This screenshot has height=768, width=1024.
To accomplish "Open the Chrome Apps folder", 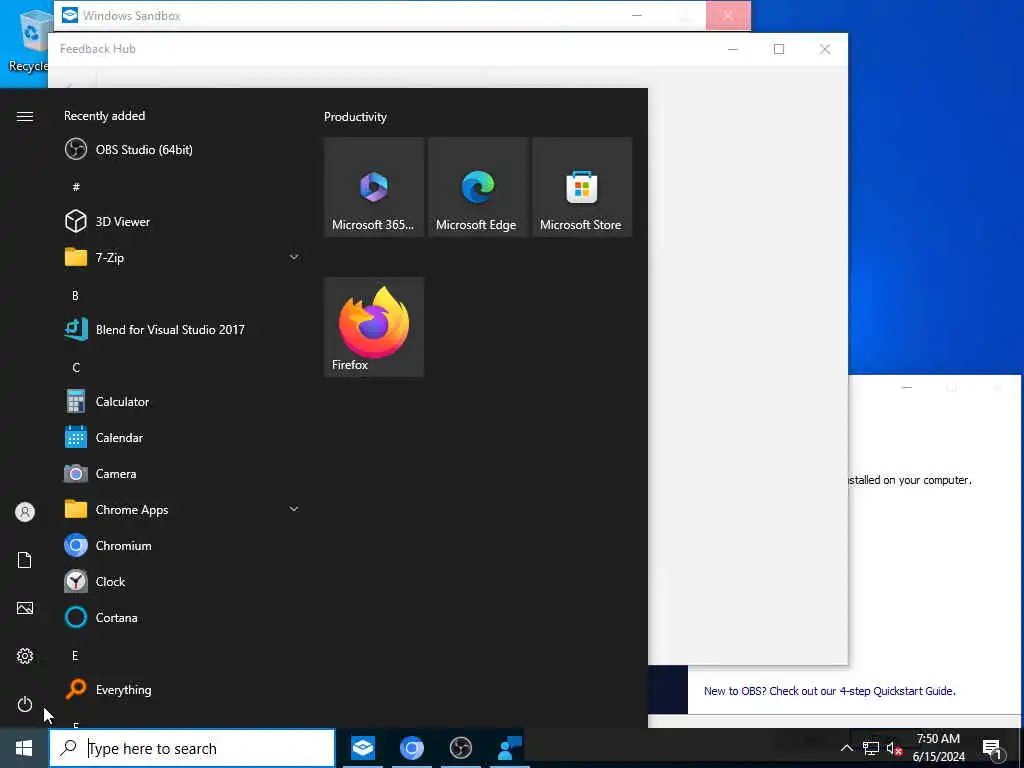I will pyautogui.click(x=182, y=509).
